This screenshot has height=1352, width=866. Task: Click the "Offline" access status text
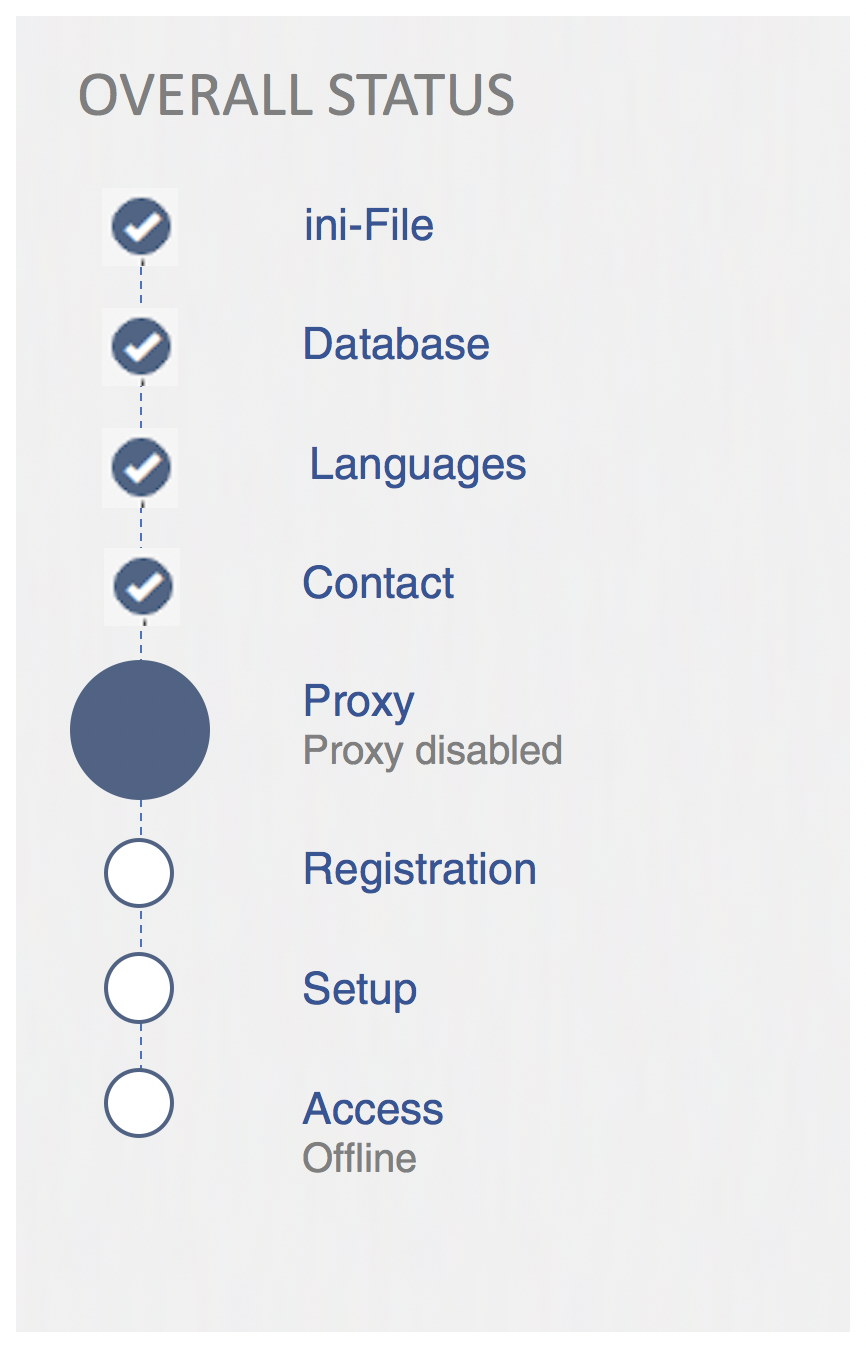coord(359,1158)
